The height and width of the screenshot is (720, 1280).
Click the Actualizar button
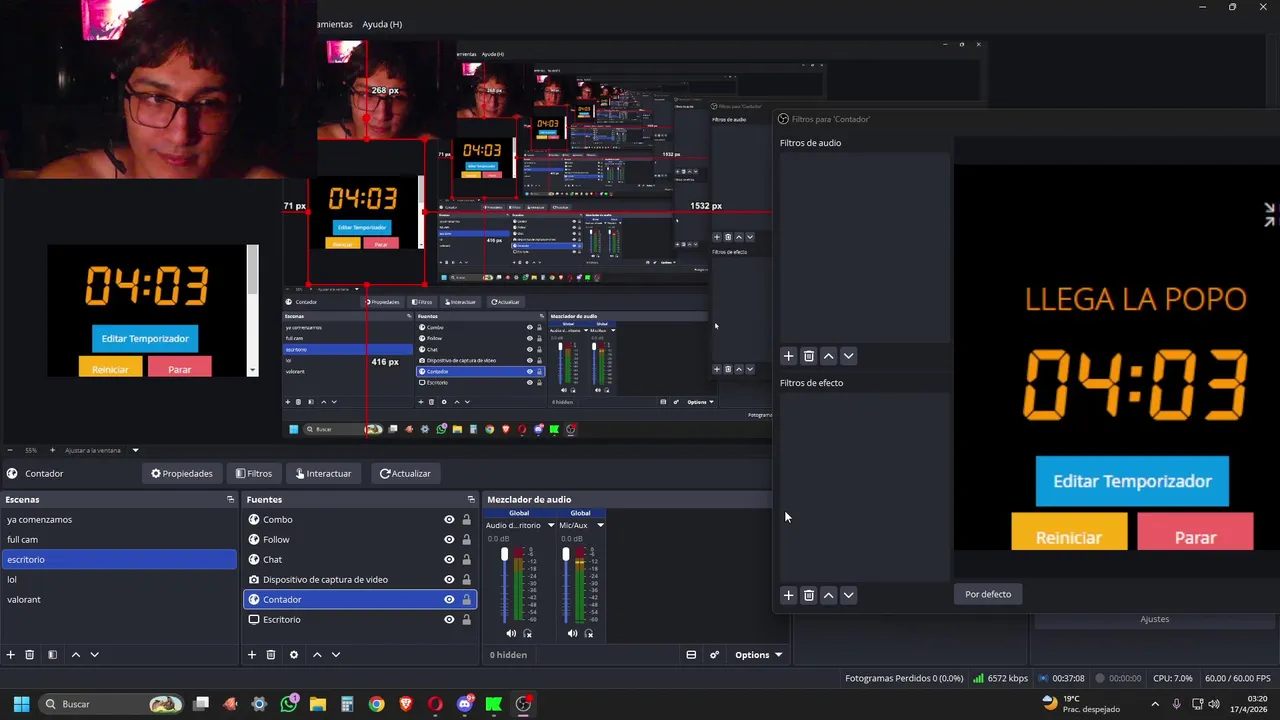(405, 473)
